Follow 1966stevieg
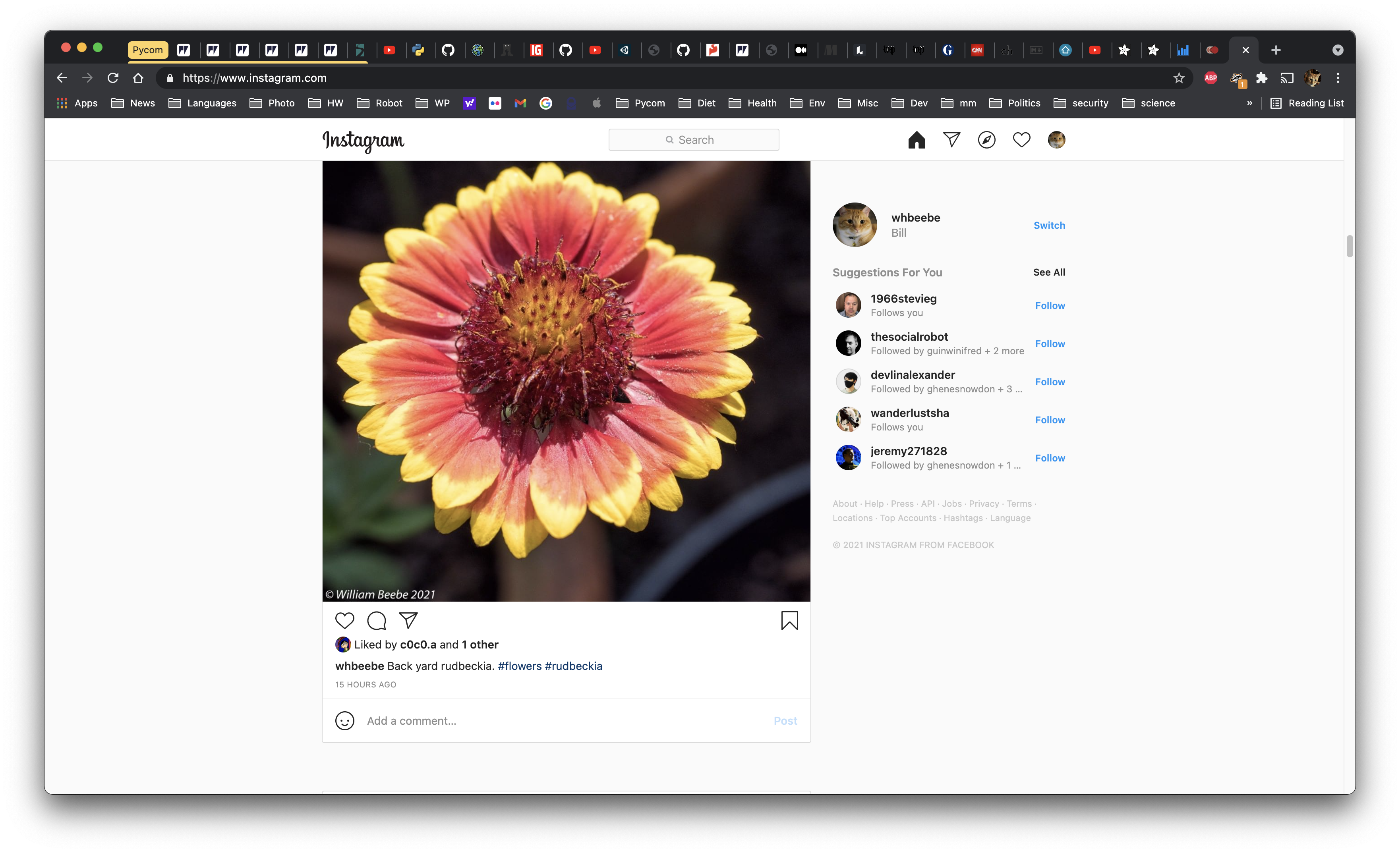Image resolution: width=1400 pixels, height=853 pixels. point(1050,305)
